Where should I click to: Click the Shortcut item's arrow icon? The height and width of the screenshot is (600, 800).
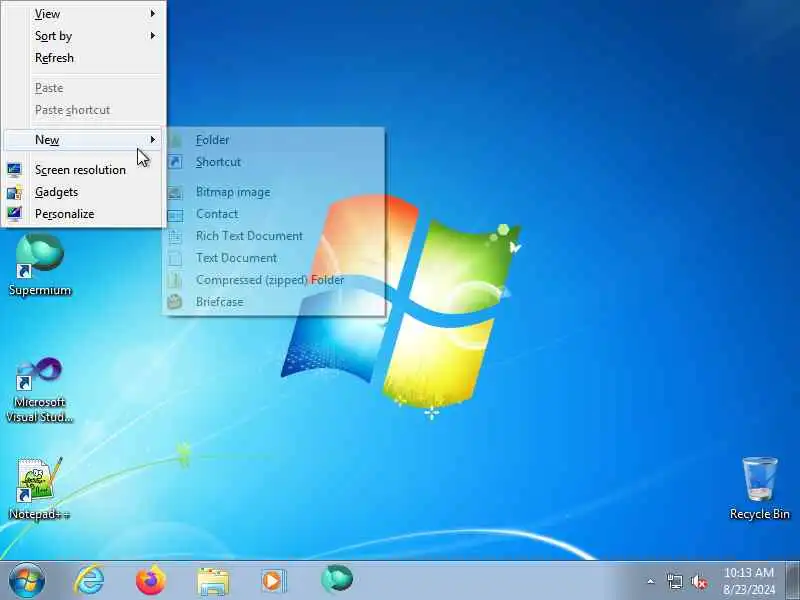pos(175,162)
